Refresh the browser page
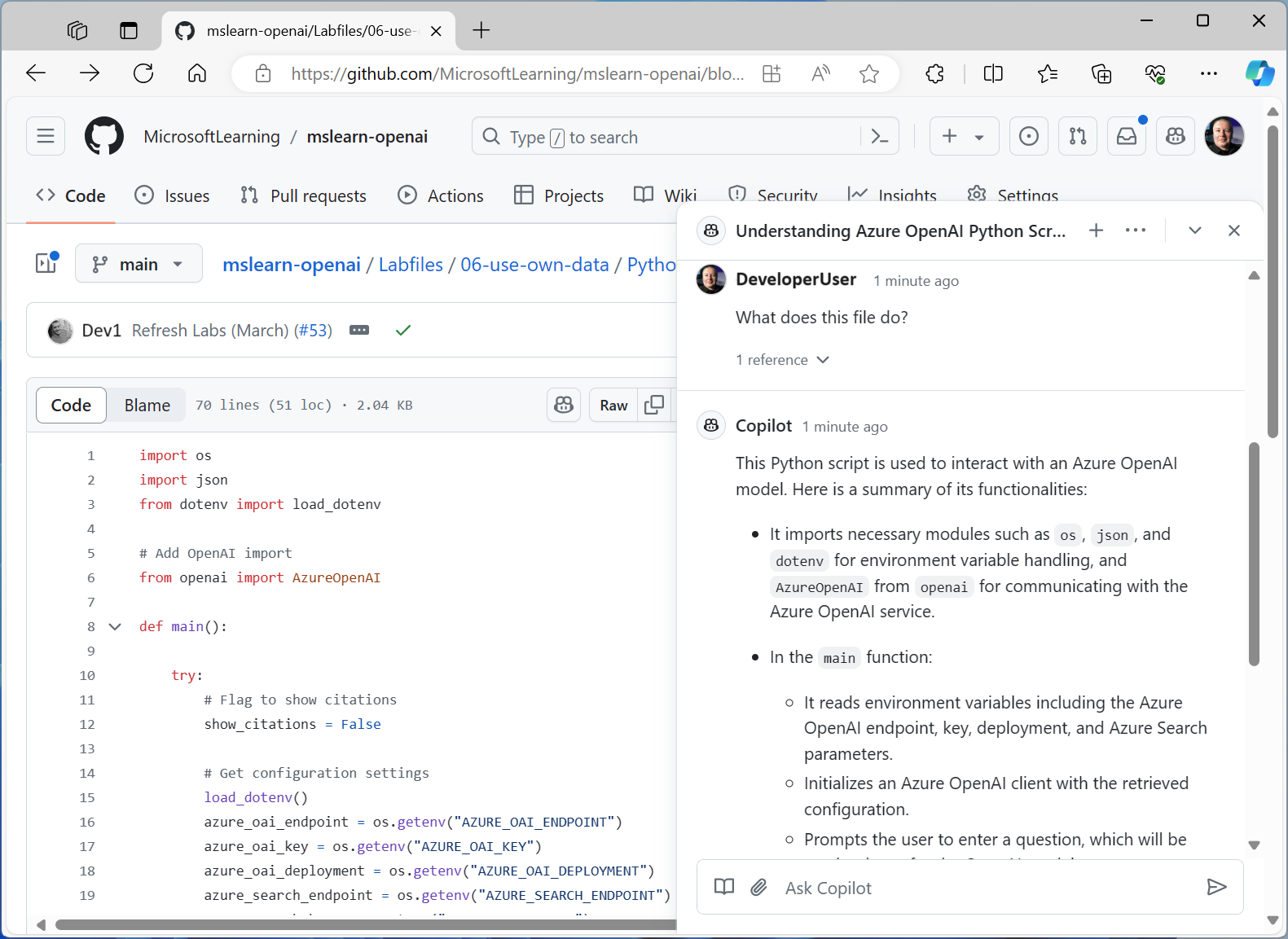The height and width of the screenshot is (939, 1288). [x=143, y=73]
